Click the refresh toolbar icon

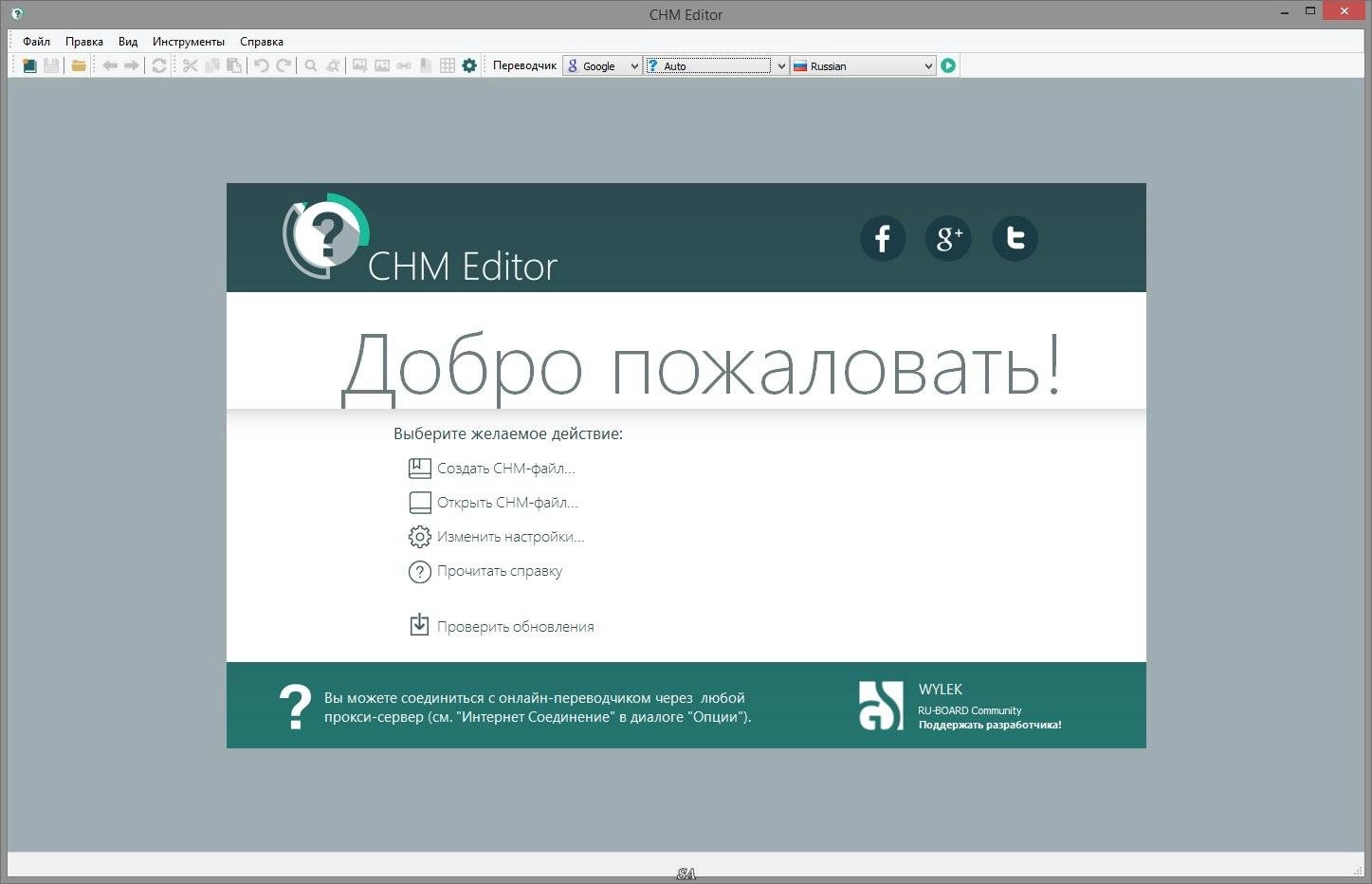click(x=159, y=65)
